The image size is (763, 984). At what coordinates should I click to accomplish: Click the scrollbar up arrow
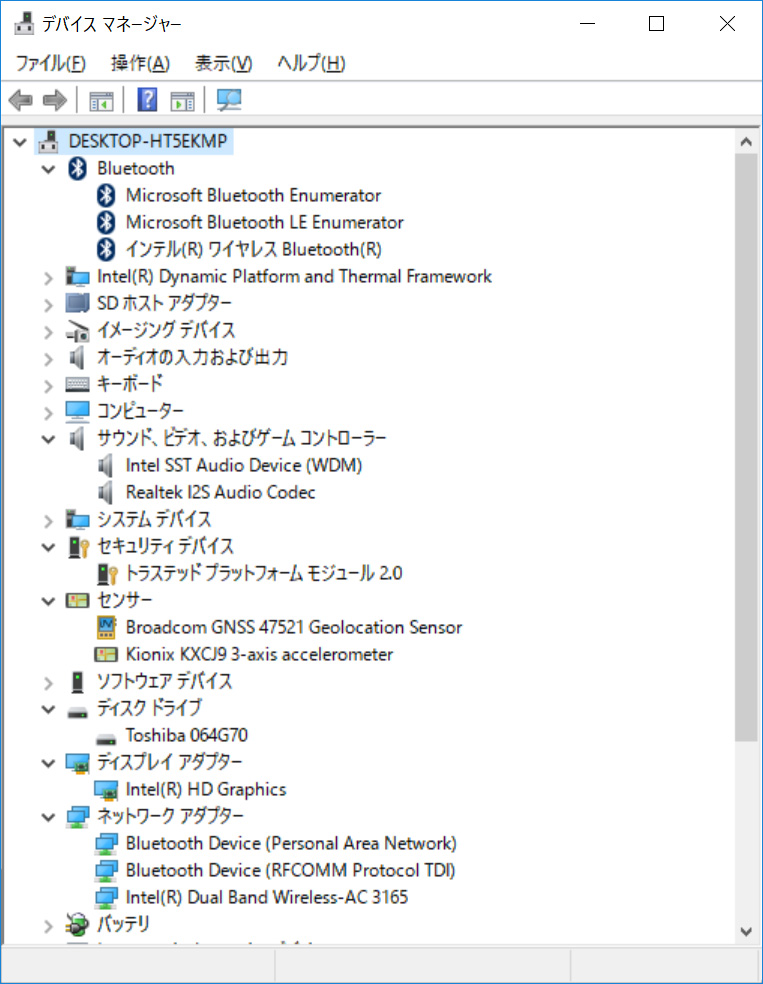746,142
